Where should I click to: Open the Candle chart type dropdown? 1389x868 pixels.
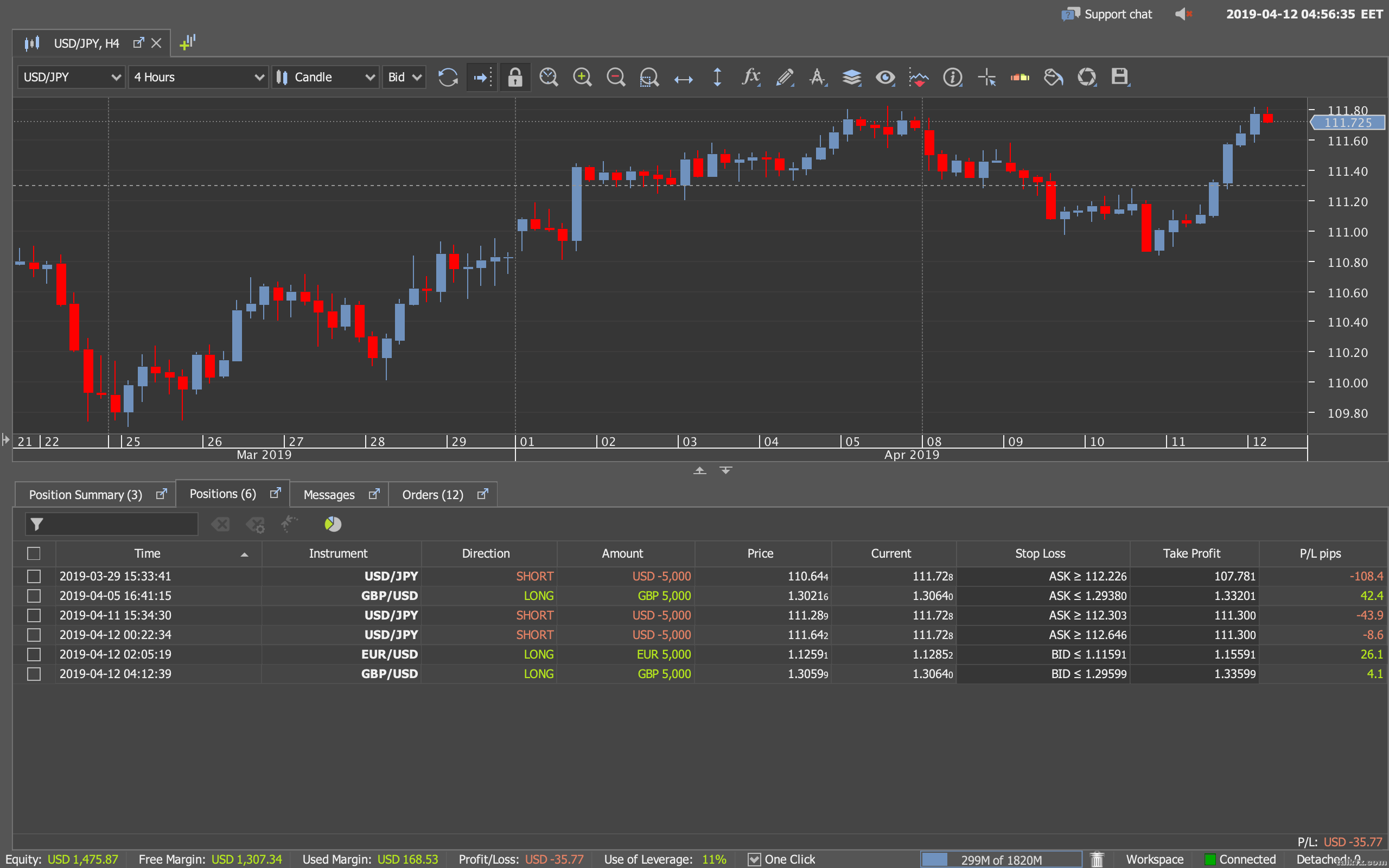coord(326,77)
